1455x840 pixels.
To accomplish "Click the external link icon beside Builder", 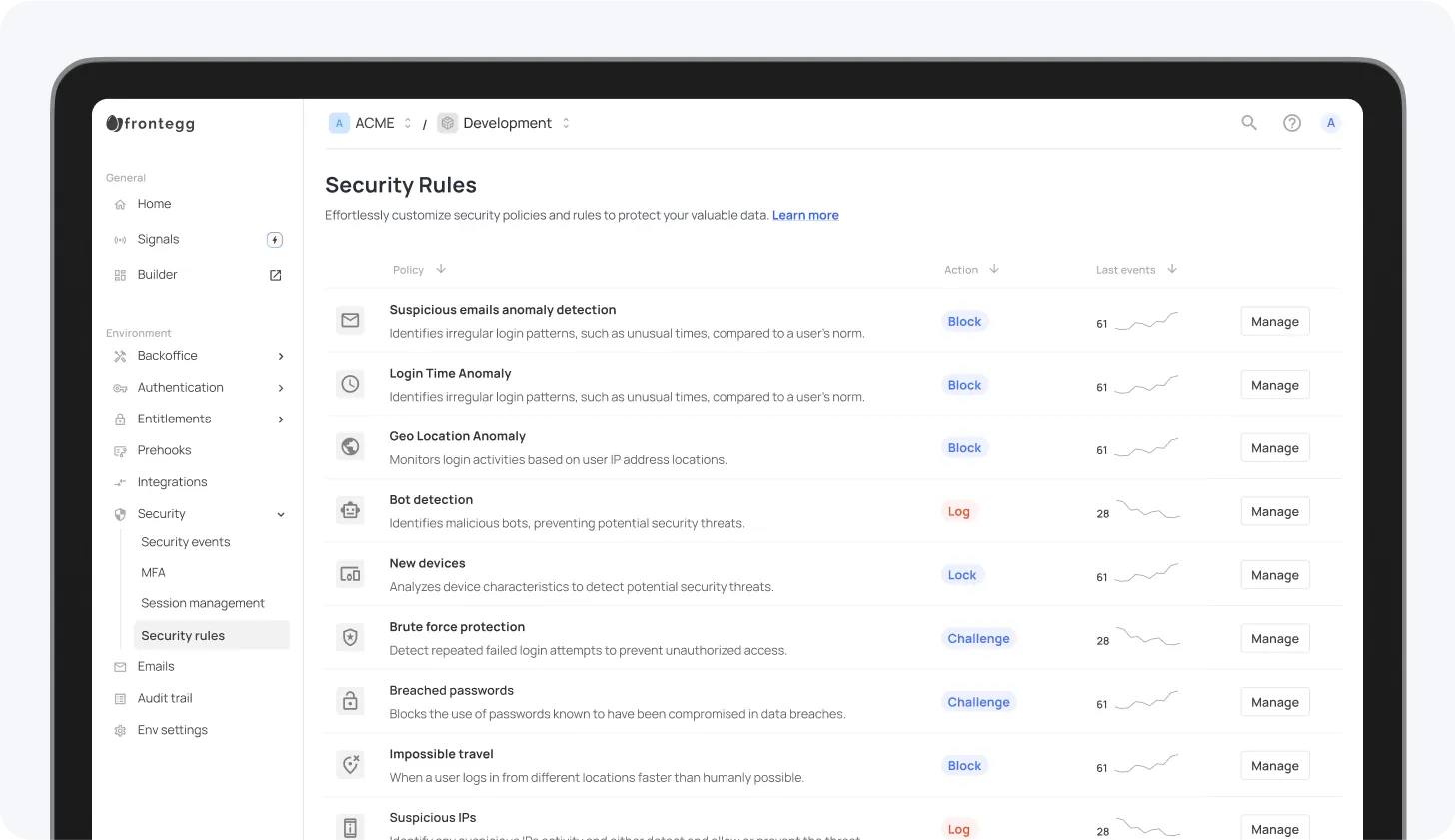I will pos(276,275).
